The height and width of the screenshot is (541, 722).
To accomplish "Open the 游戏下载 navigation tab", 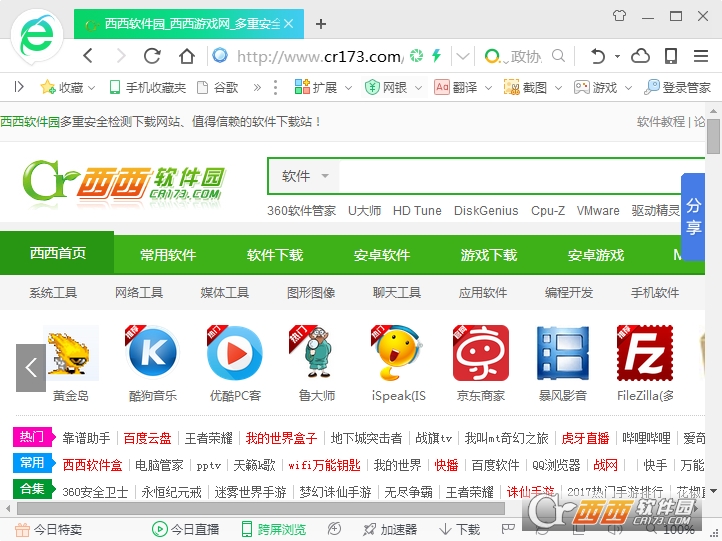I will pos(489,255).
